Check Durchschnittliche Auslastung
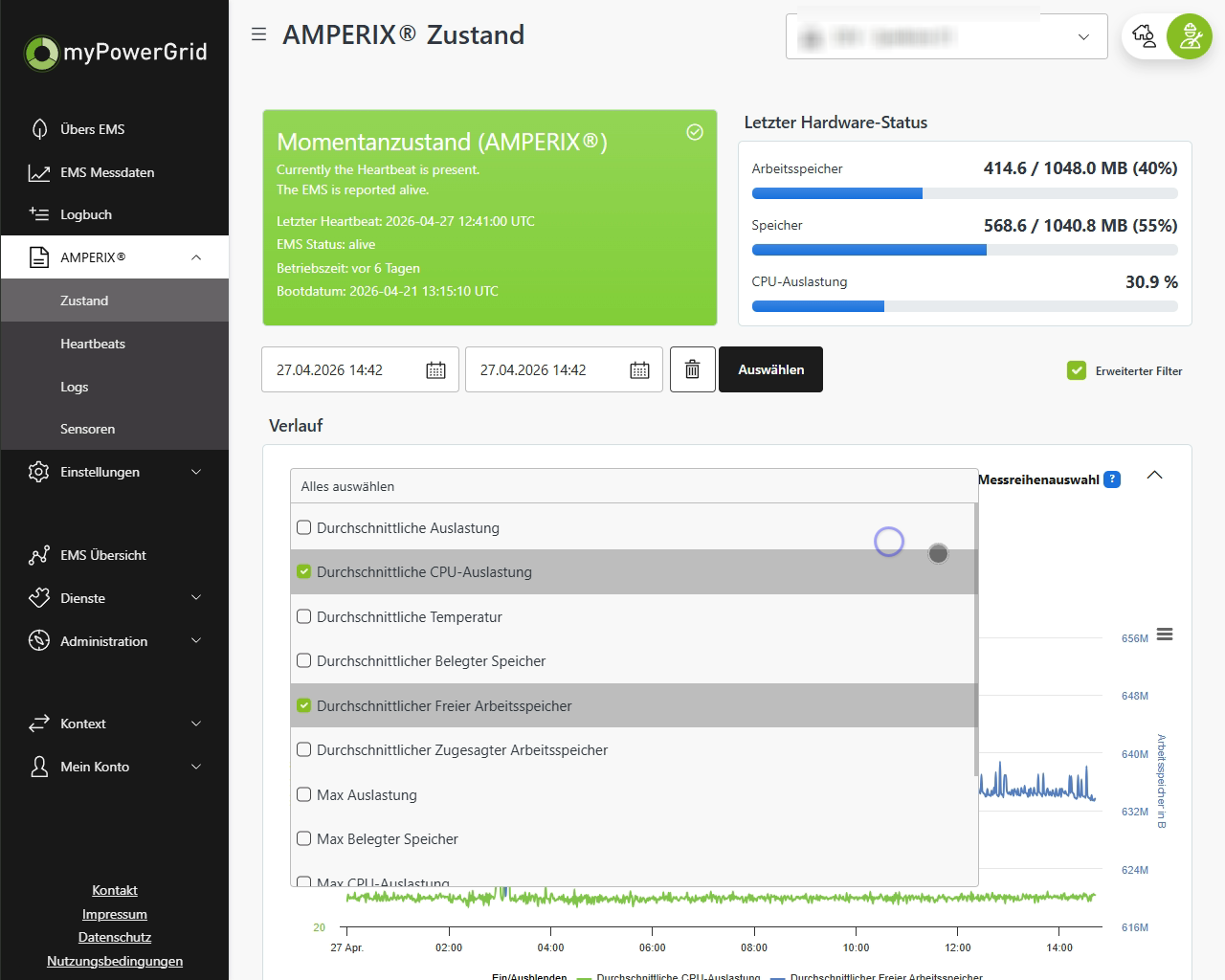 coord(304,527)
